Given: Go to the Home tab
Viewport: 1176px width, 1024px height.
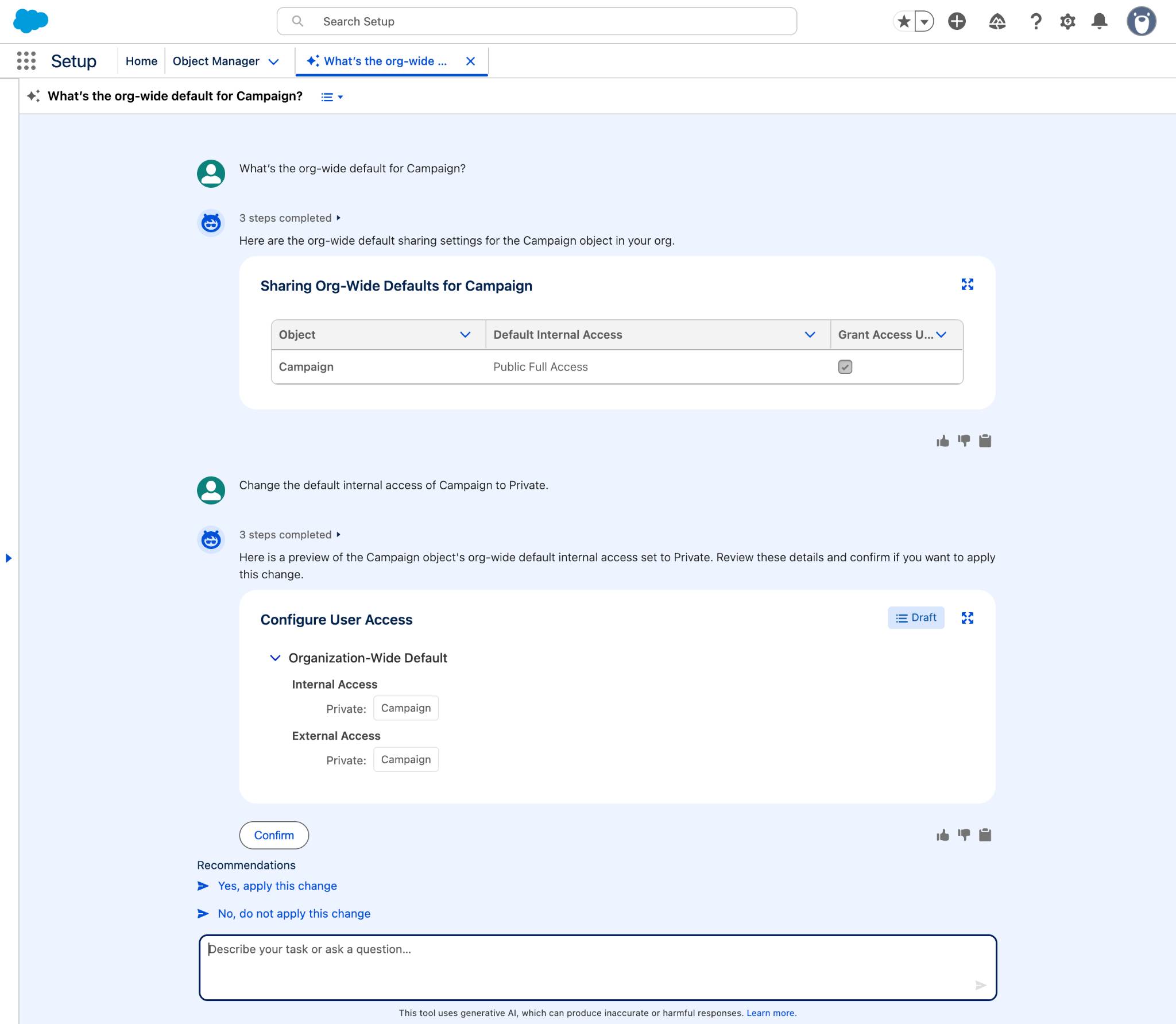Looking at the screenshot, I should click(x=141, y=61).
